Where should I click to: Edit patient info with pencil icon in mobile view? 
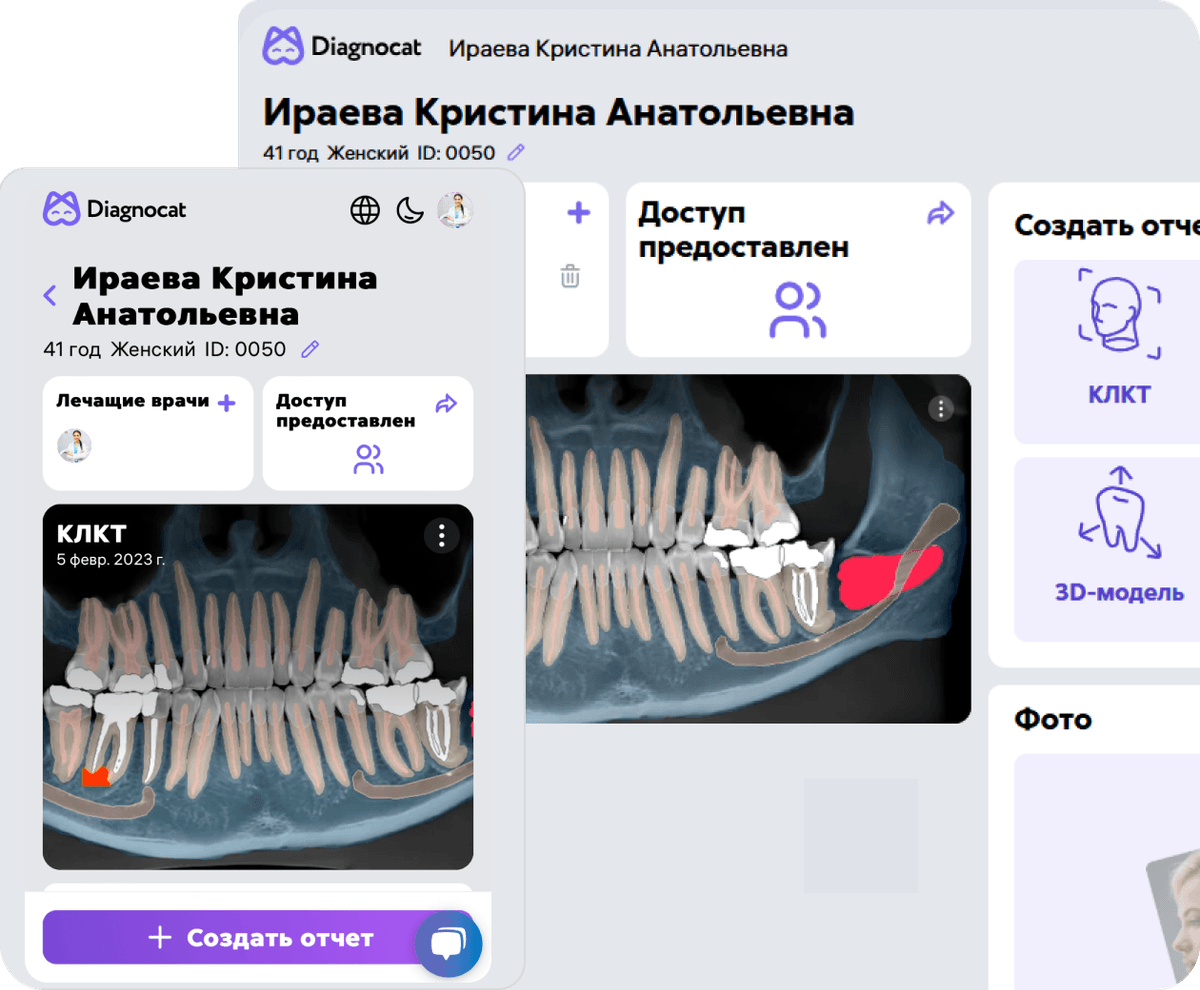pyautogui.click(x=310, y=349)
